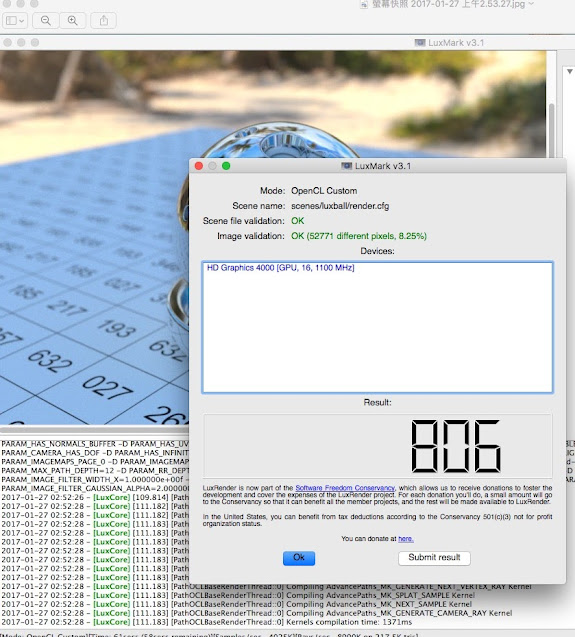The height and width of the screenshot is (637, 575).
Task: Click the PARAM_MAX_PATH_DEPTH=12 log line
Action: [x=95, y=470]
